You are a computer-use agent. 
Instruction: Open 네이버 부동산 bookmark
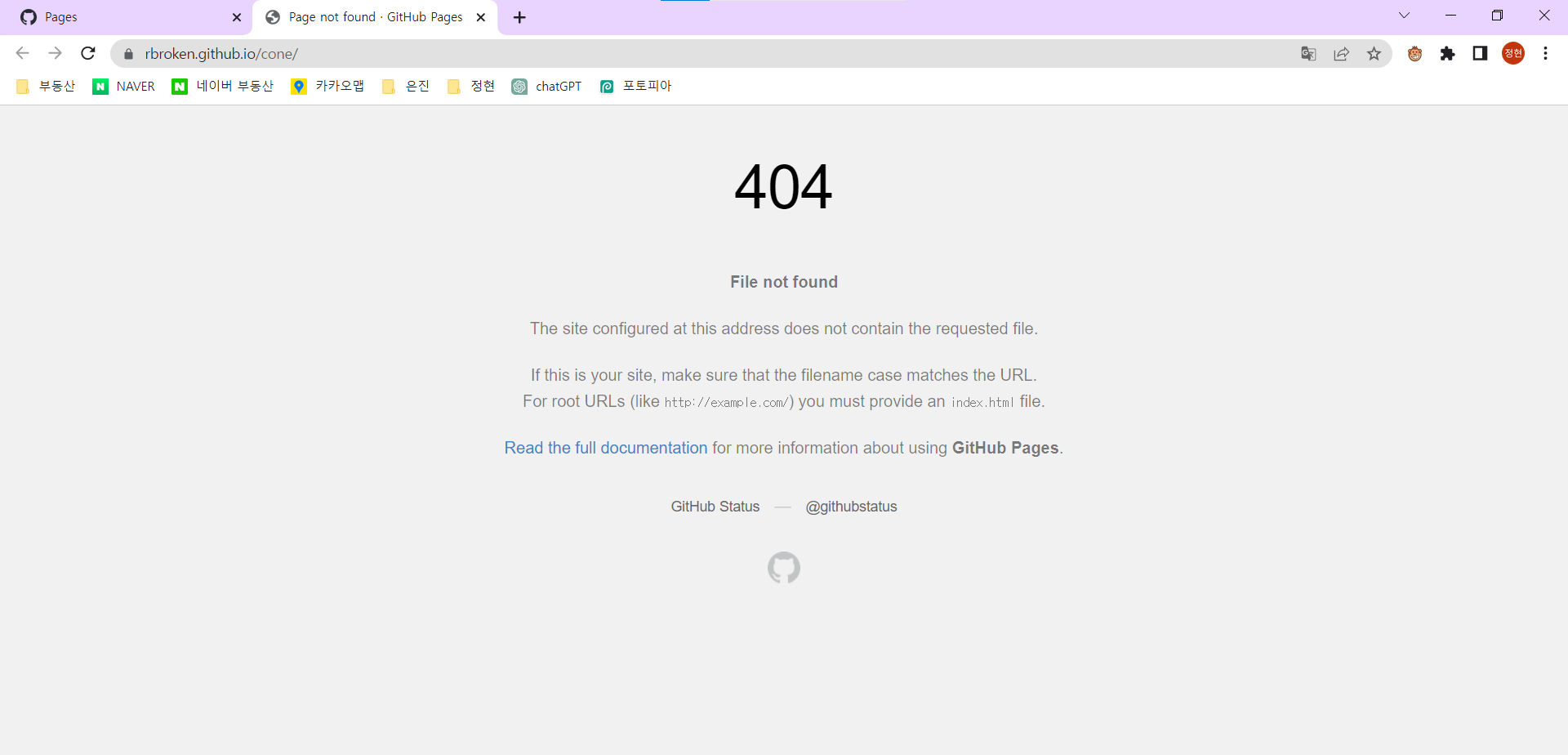[223, 87]
